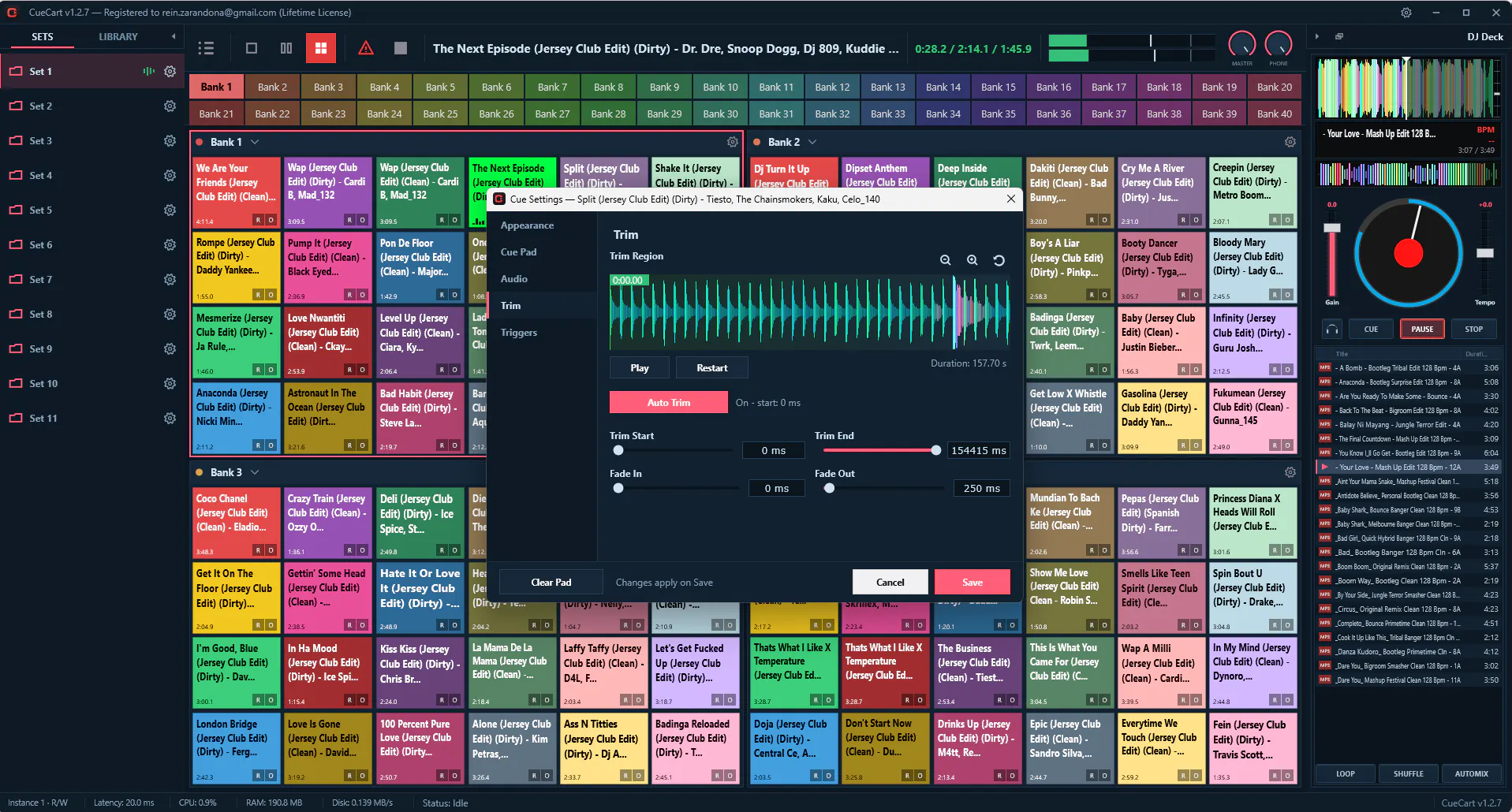Click STOP in DJ Deck
The width and height of the screenshot is (1512, 812).
click(x=1474, y=329)
